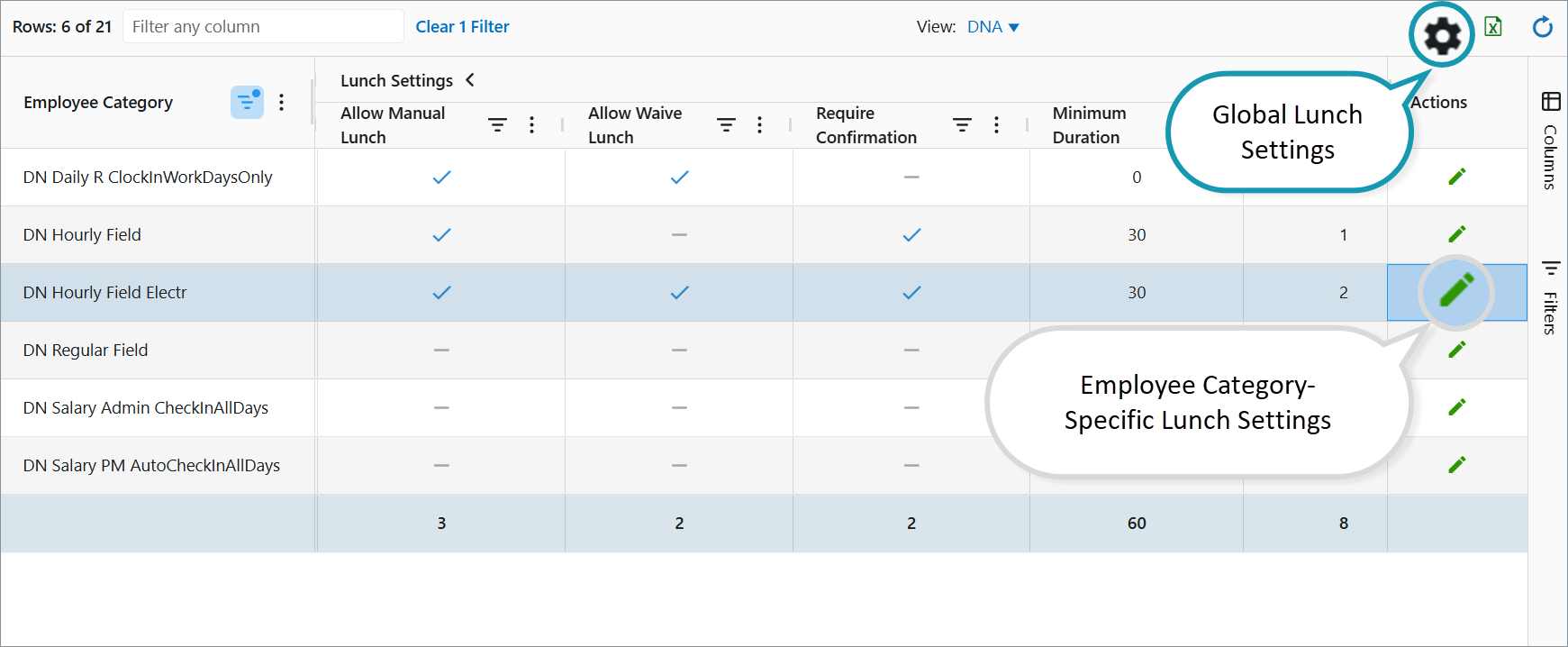Collapse the Lunch Settings column group
Viewport: 1568px width, 647px height.
[x=470, y=80]
